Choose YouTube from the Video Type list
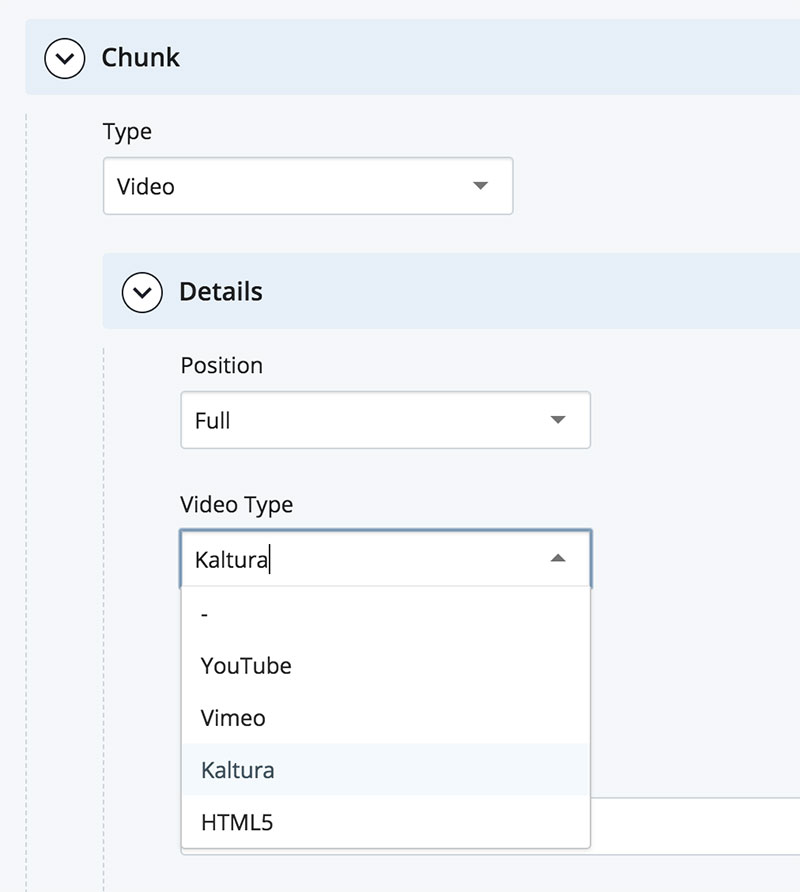The image size is (800, 892). point(385,666)
